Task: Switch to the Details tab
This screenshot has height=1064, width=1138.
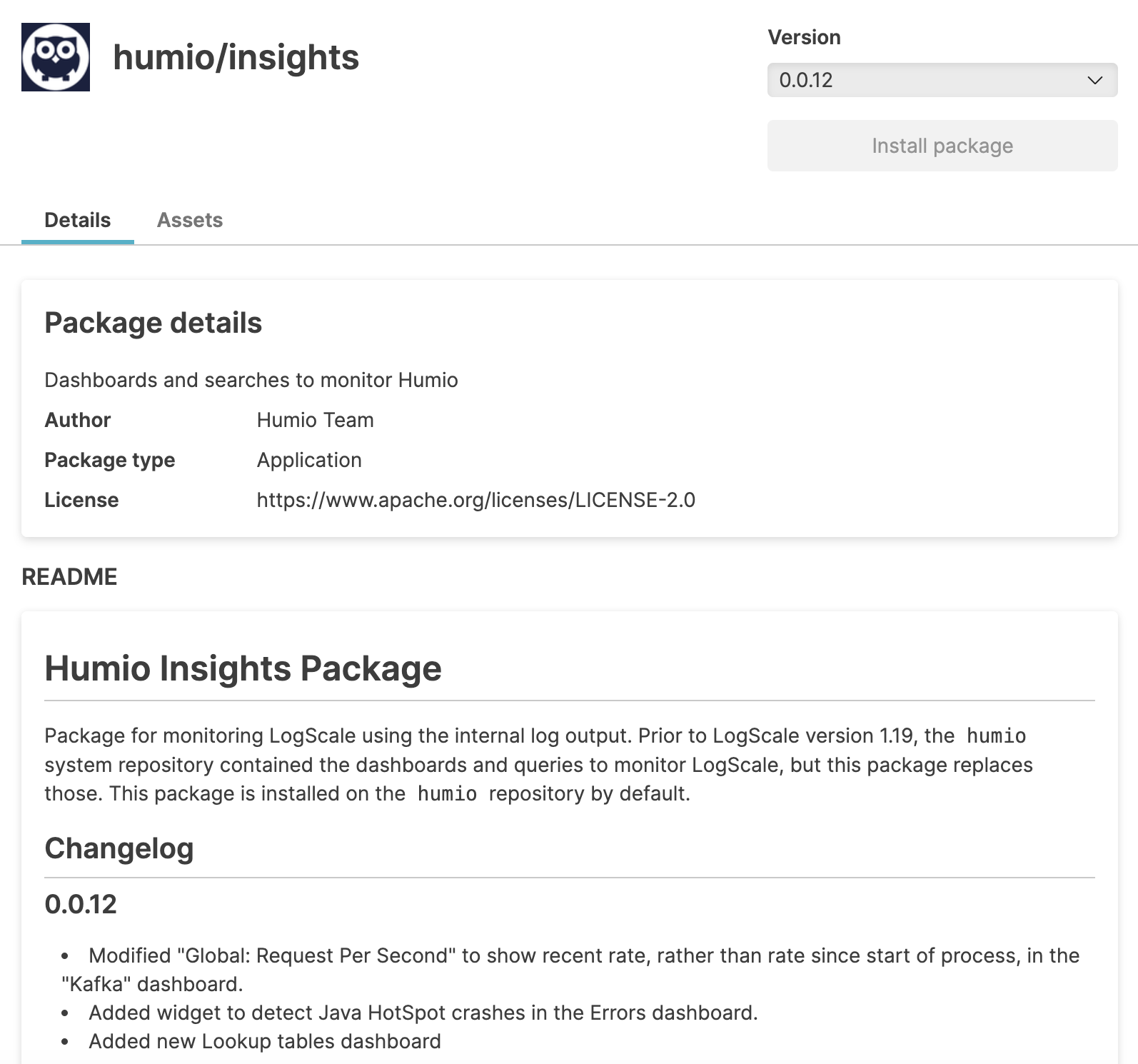Action: [x=77, y=220]
